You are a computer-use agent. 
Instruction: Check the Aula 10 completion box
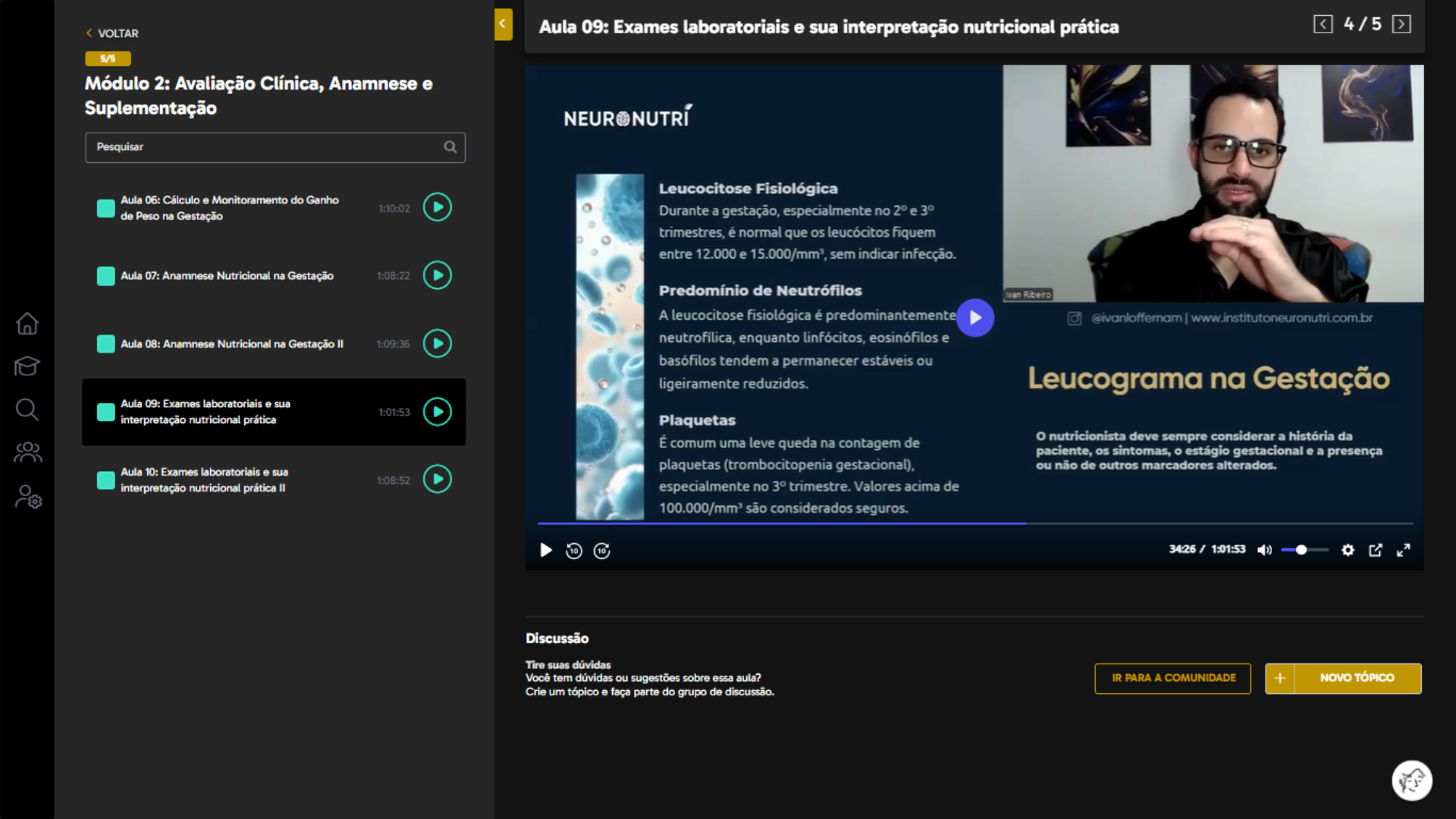(x=105, y=479)
